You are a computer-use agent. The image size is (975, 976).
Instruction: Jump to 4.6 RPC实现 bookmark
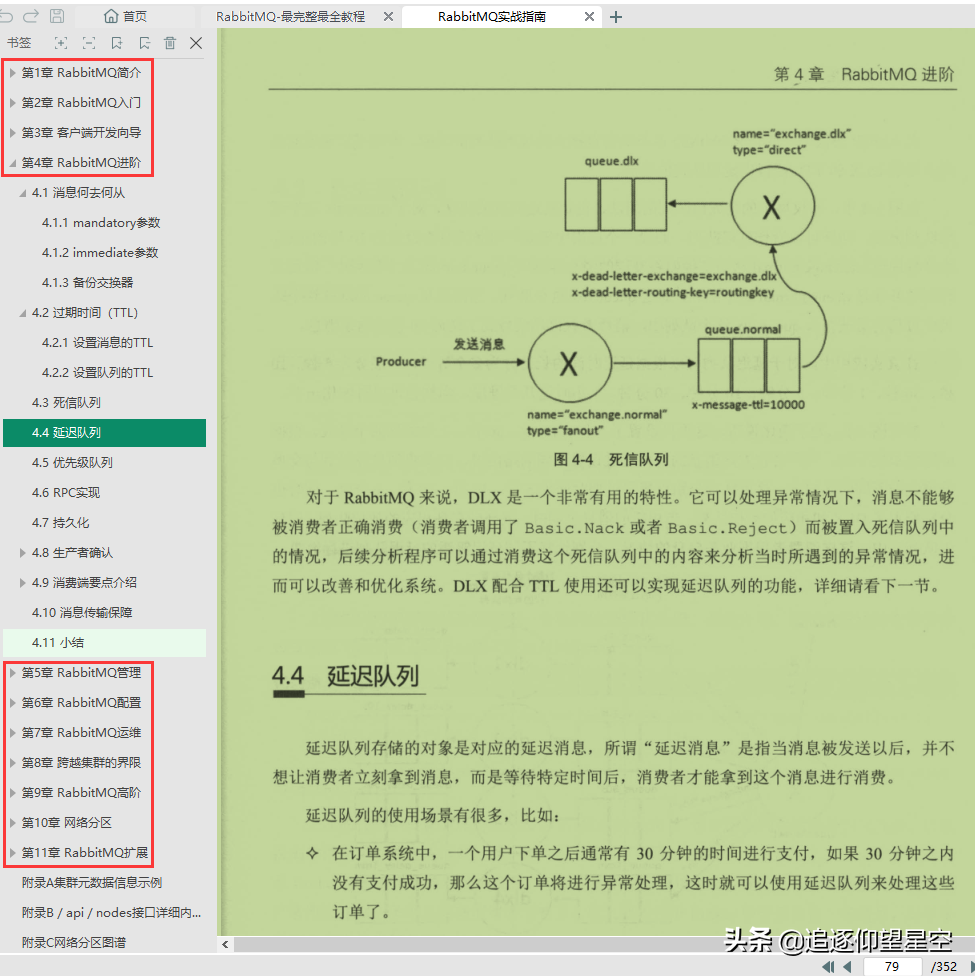click(65, 492)
